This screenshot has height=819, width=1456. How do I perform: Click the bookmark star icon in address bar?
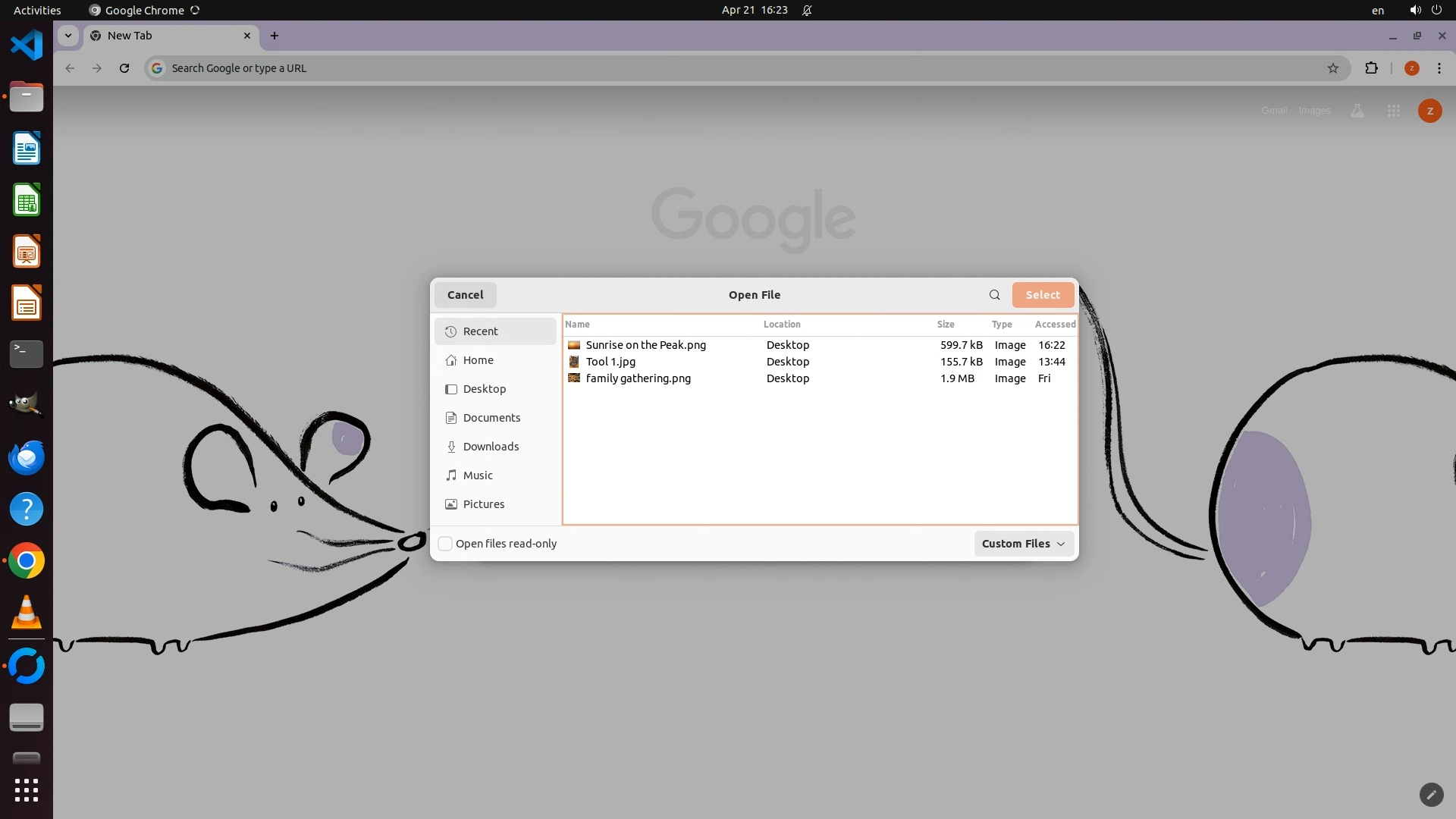click(1333, 68)
